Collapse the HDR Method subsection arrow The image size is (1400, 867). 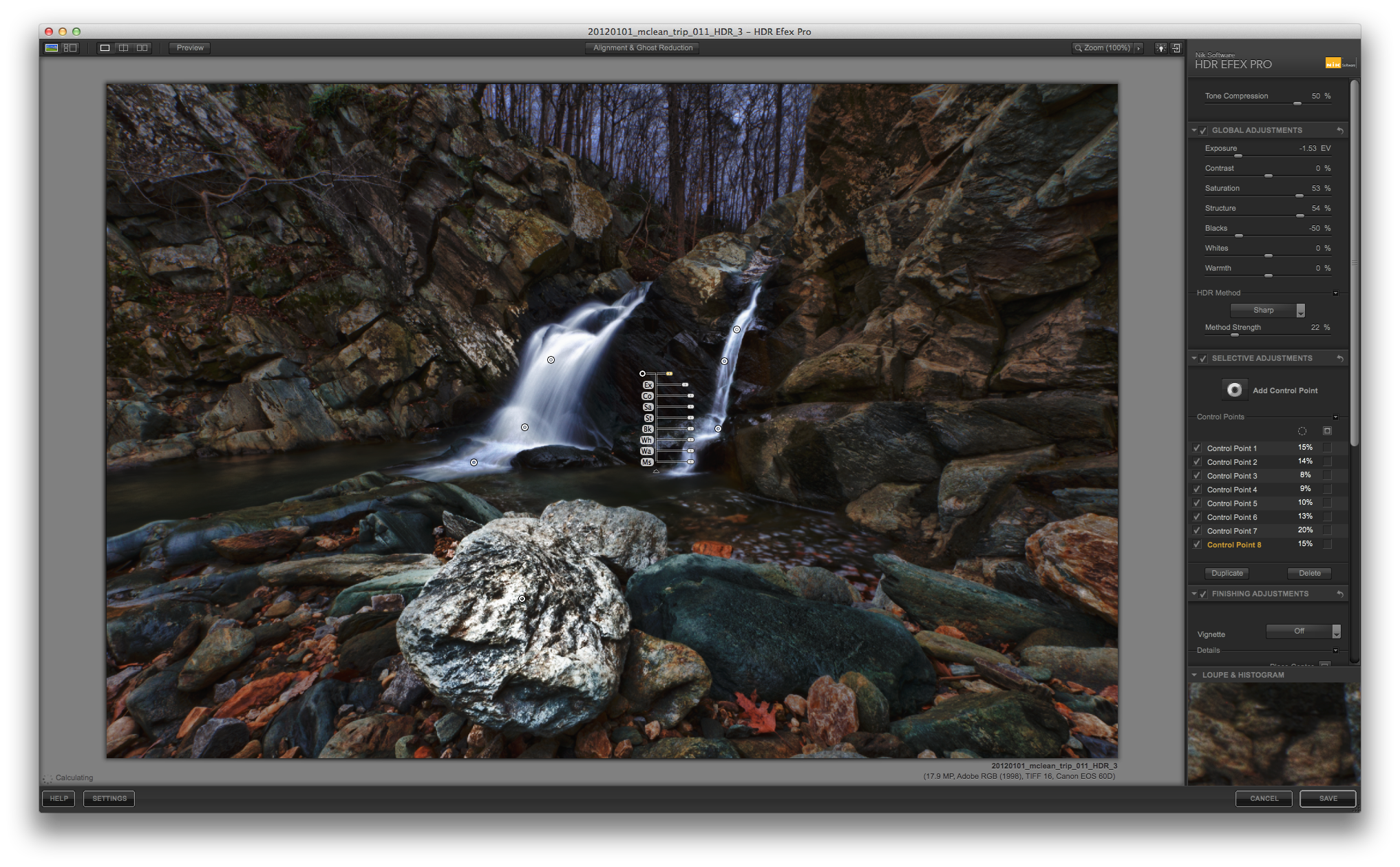(x=1335, y=293)
